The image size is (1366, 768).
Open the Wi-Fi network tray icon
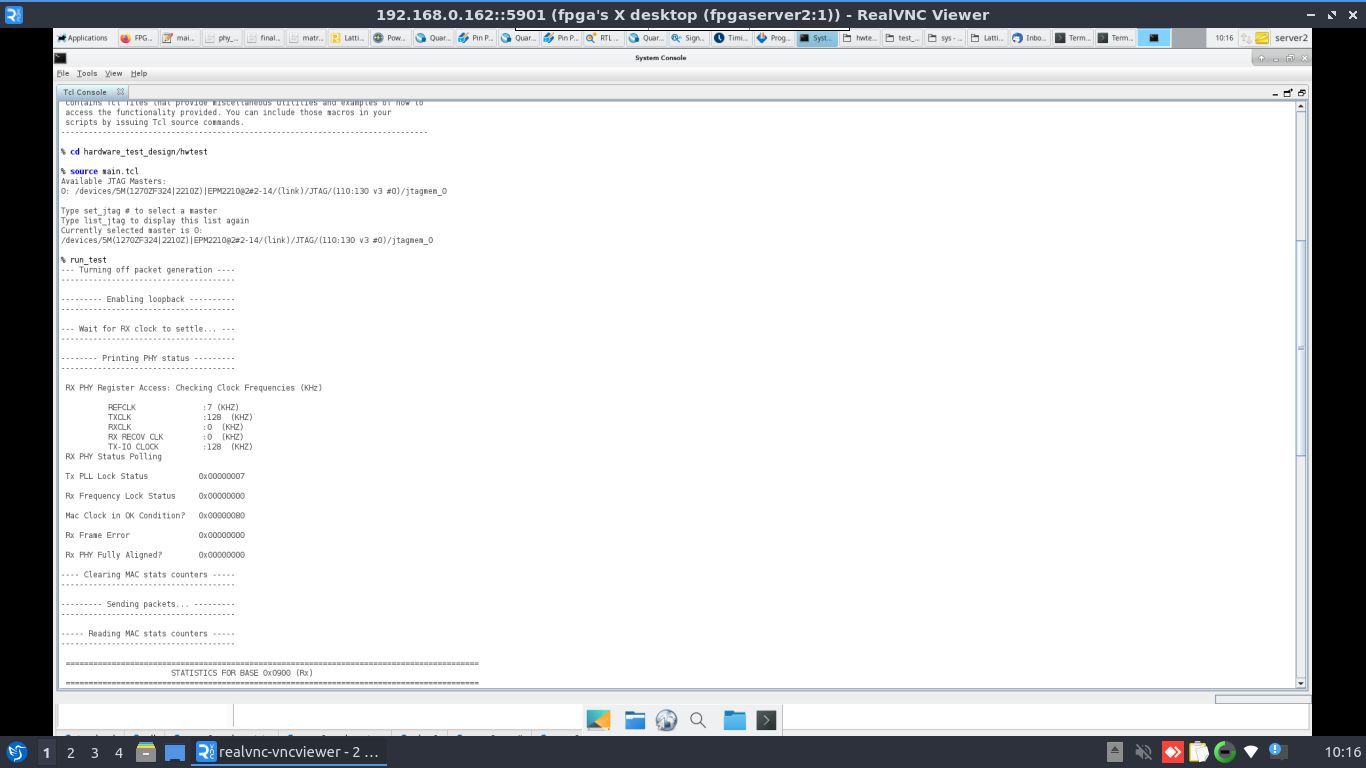coord(1251,752)
